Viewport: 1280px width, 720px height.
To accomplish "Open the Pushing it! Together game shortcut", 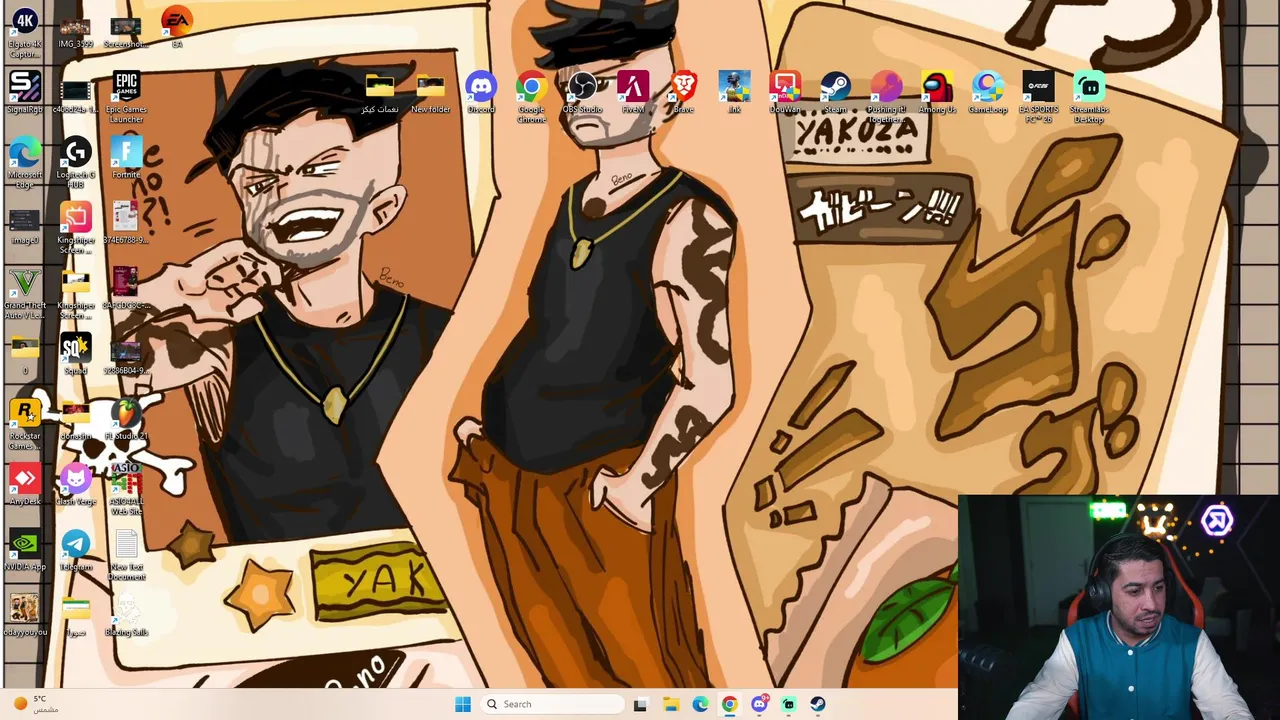I will point(886,98).
